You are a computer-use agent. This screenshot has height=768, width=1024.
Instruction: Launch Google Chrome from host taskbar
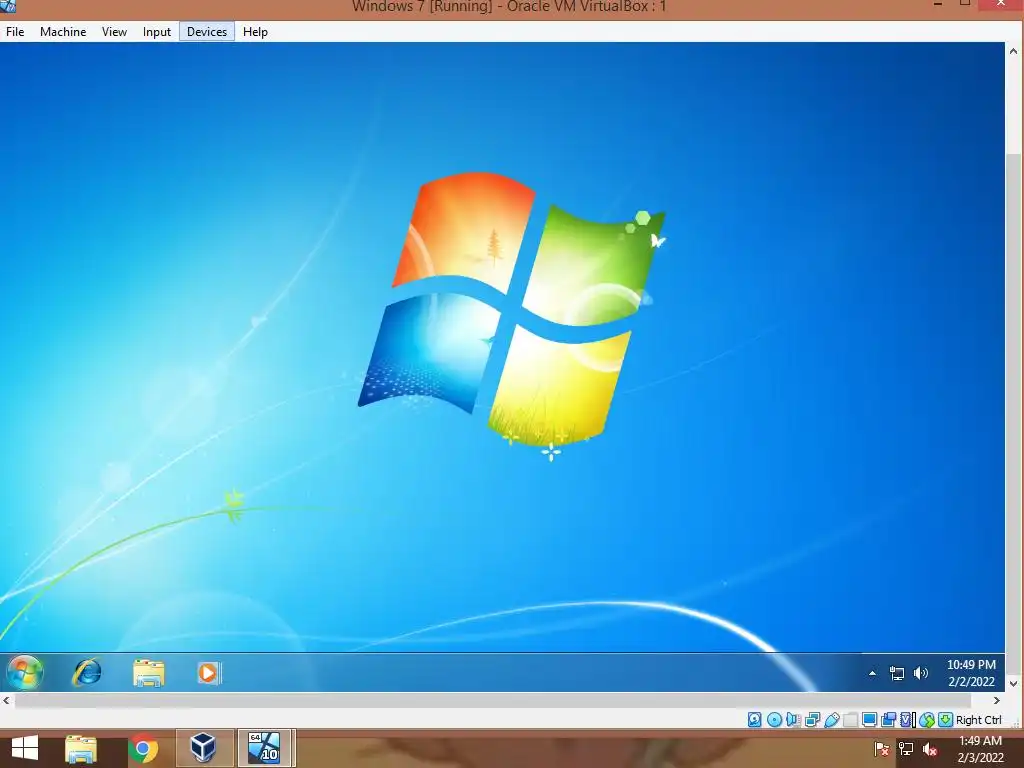[143, 748]
